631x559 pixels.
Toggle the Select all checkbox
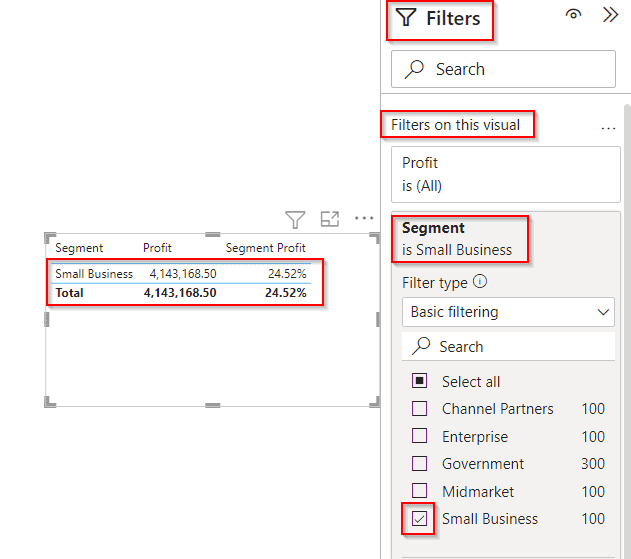[419, 381]
